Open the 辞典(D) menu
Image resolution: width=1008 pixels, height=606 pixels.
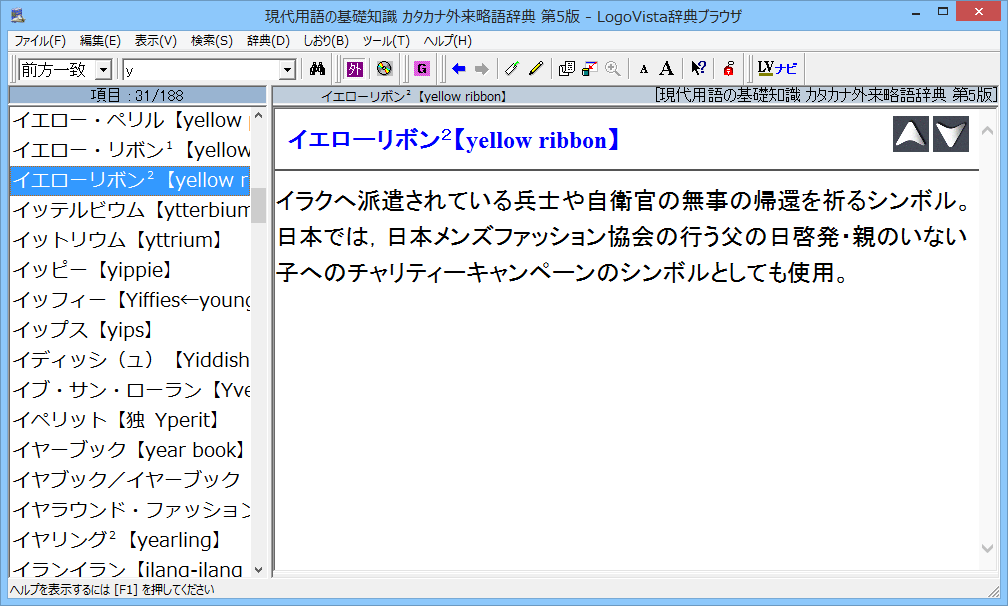coord(267,41)
